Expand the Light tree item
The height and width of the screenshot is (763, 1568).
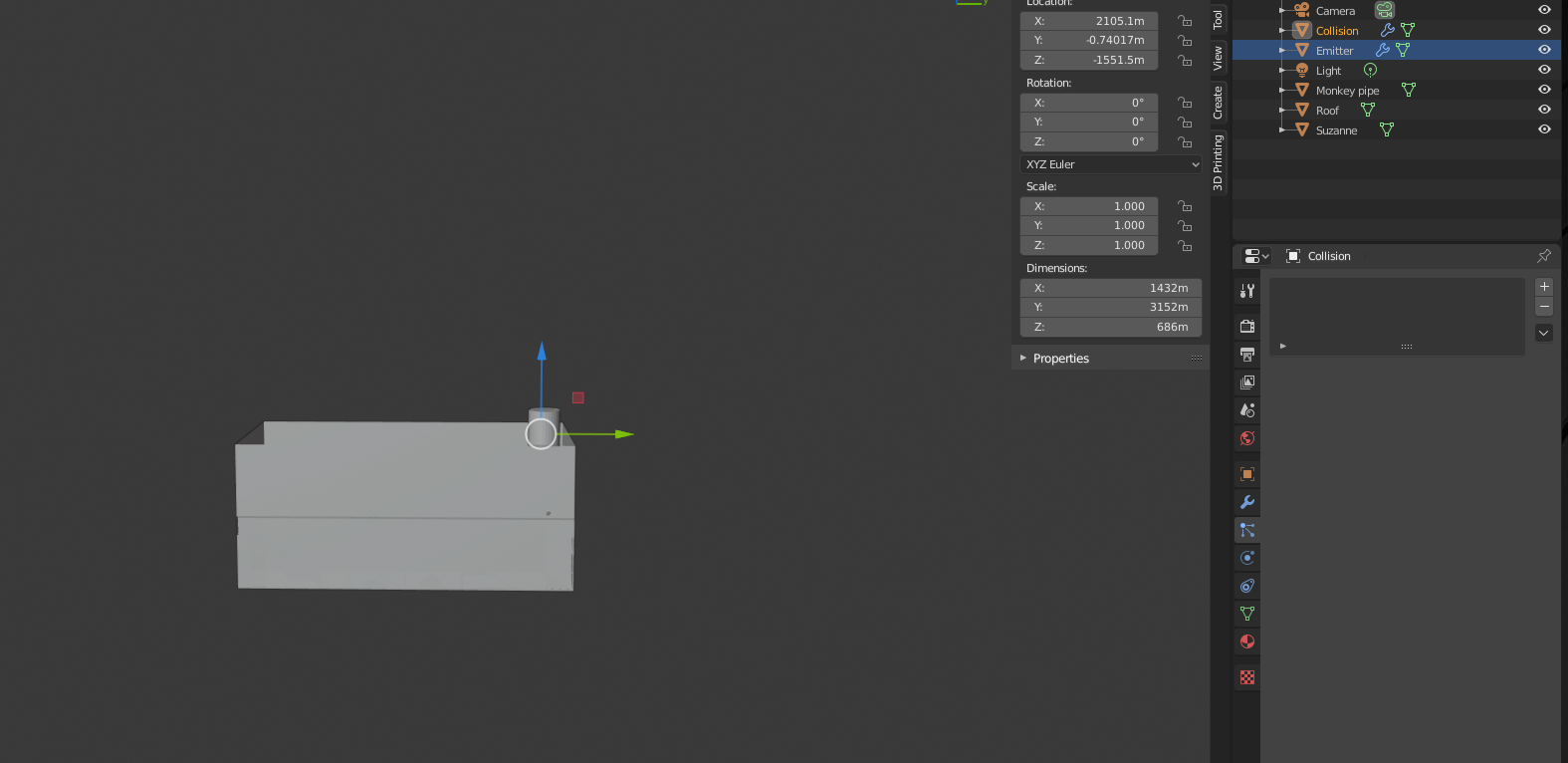pos(1282,70)
